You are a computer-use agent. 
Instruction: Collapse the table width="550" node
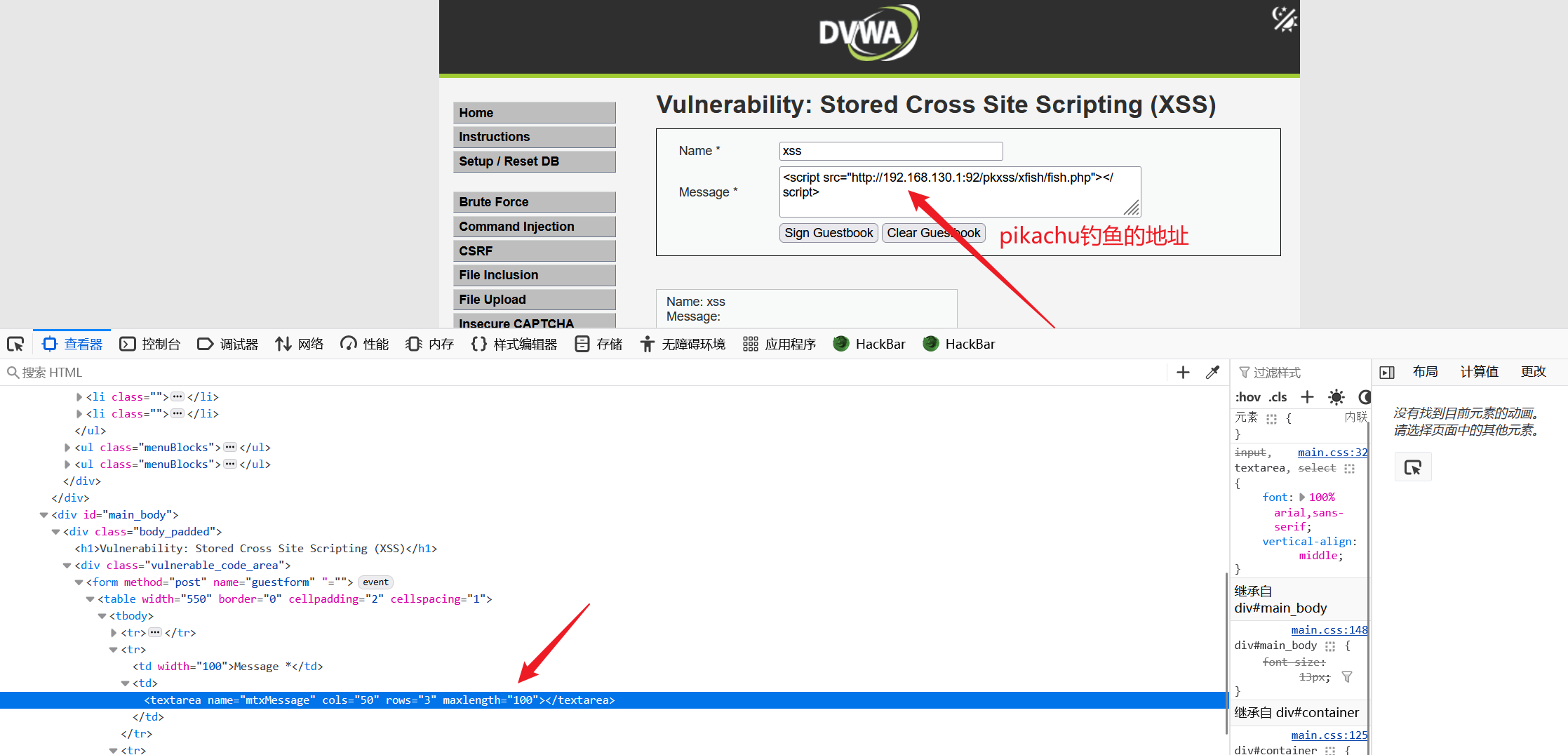[90, 599]
